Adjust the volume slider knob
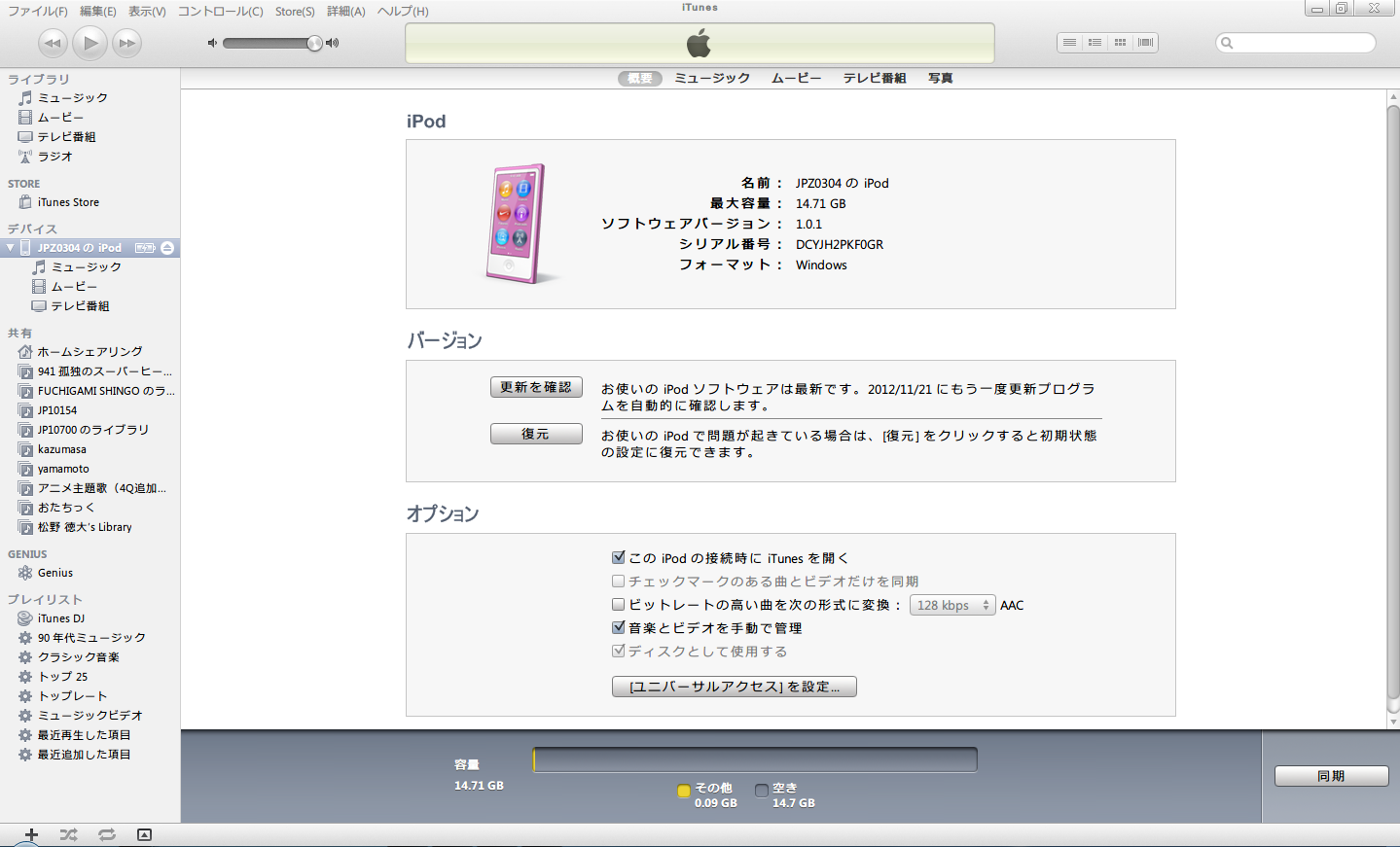Screen dimensions: 1400x847 click(314, 43)
